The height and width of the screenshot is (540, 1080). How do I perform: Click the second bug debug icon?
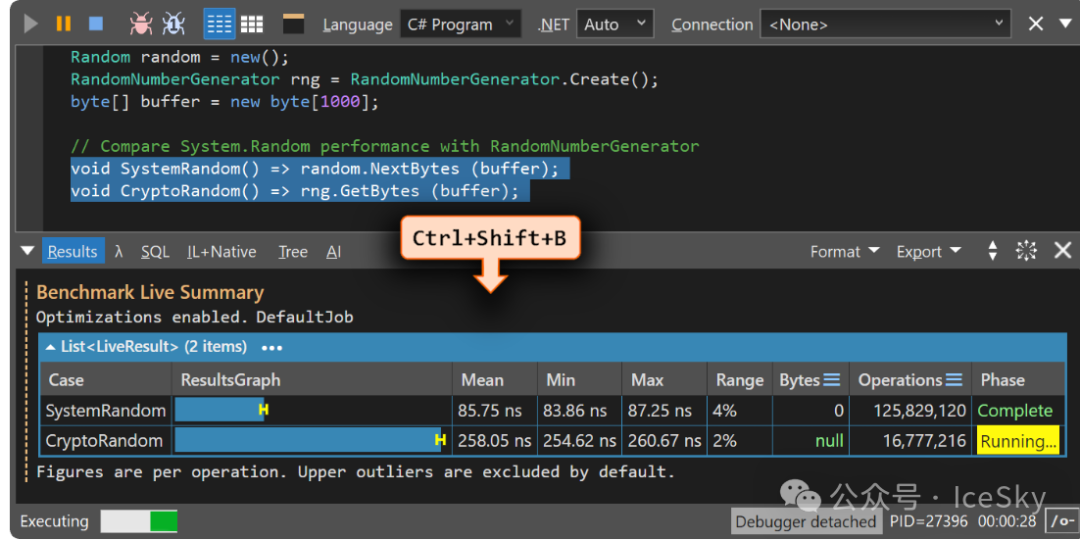174,23
